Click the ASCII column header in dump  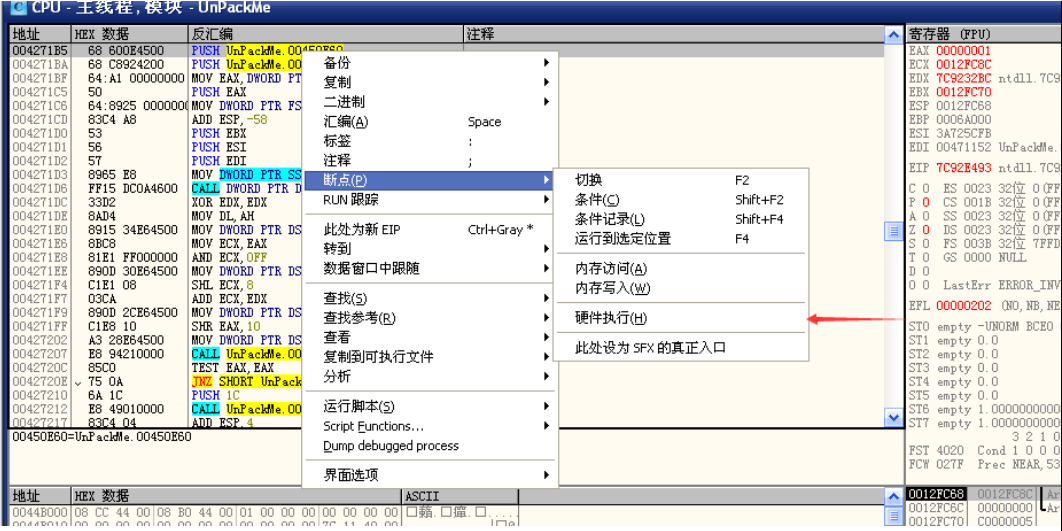460,496
